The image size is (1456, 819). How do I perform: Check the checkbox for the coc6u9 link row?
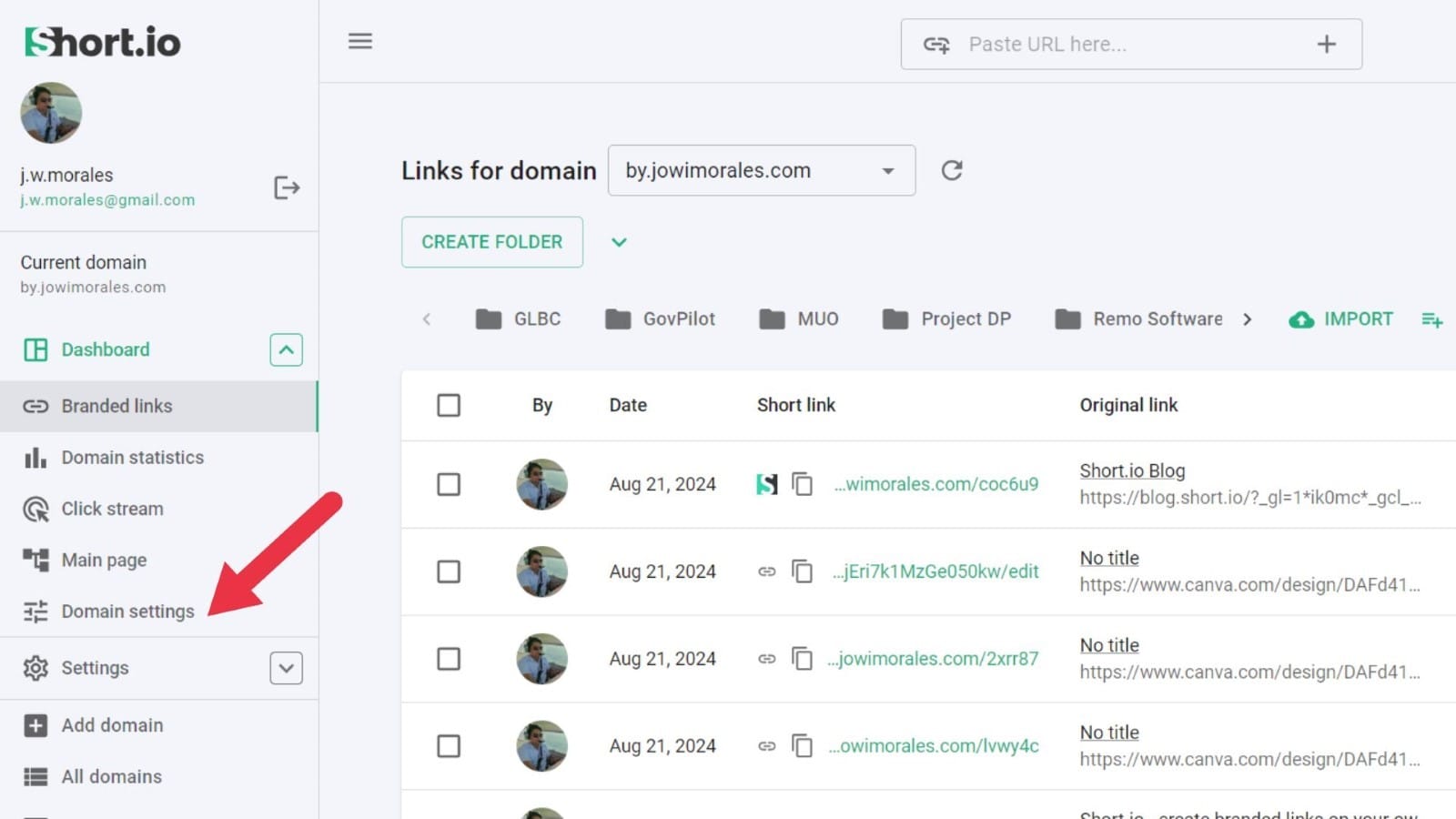449,484
